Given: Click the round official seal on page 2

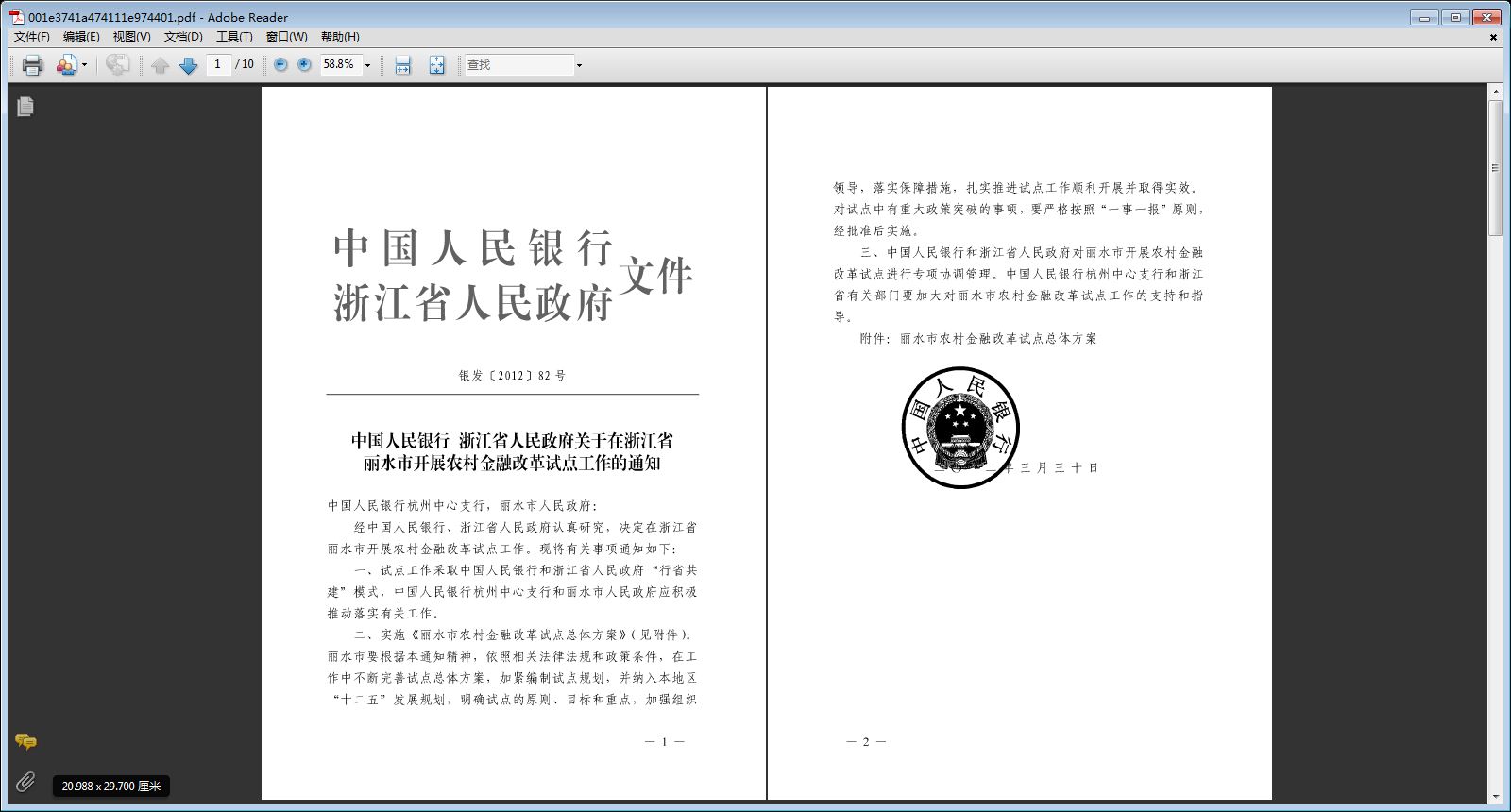Looking at the screenshot, I should click(x=960, y=427).
